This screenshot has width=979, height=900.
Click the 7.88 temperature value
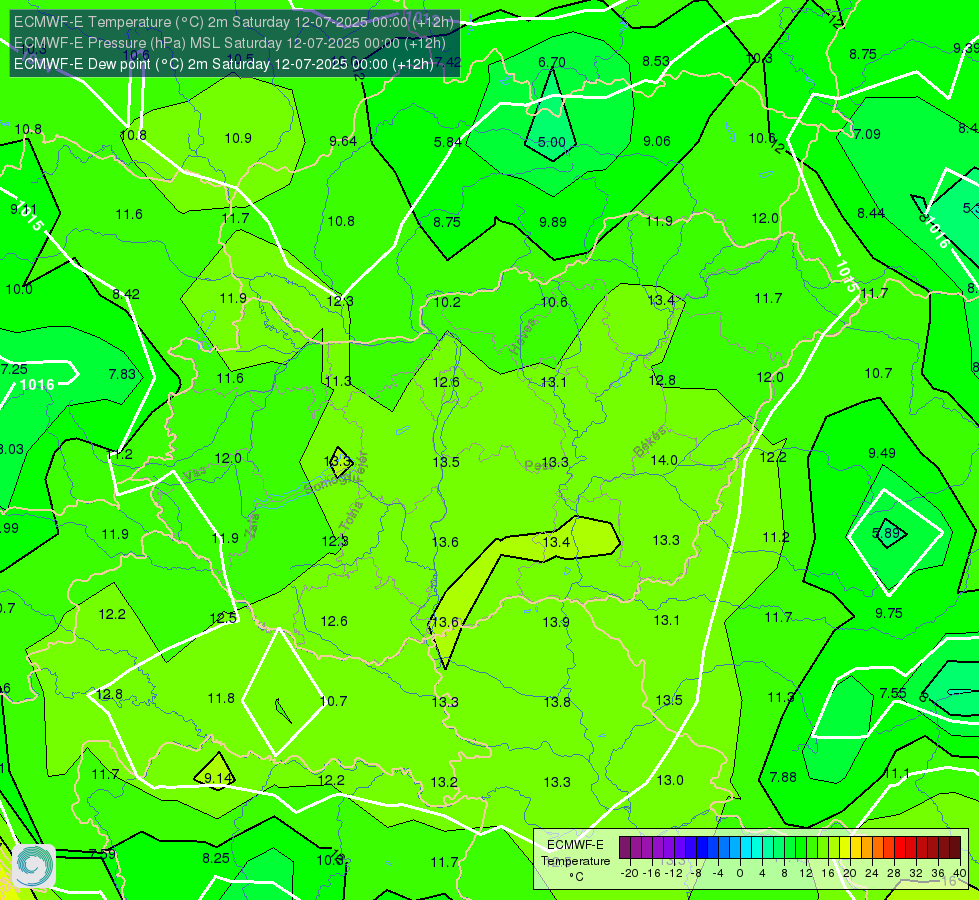[783, 777]
